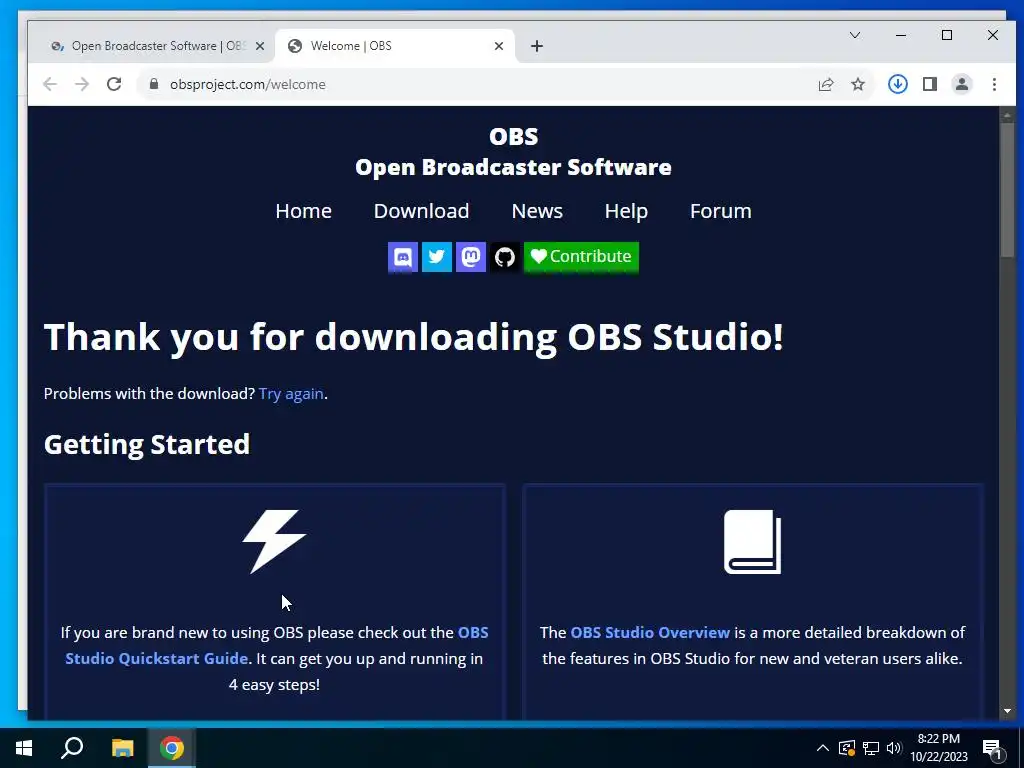Open a new browser tab
This screenshot has width=1024, height=768.
(x=537, y=46)
